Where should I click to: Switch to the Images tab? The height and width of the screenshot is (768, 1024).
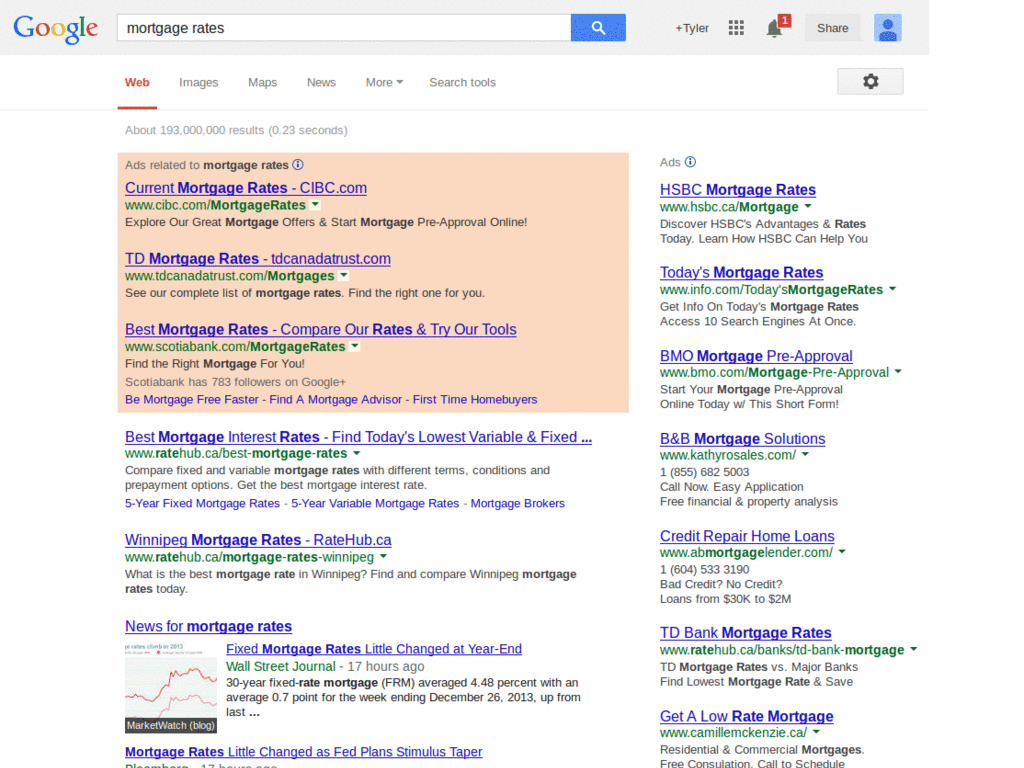[199, 82]
